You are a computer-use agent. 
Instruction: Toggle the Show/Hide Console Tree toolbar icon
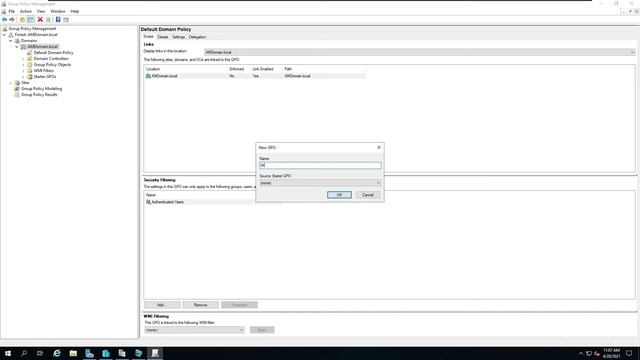tap(31, 20)
